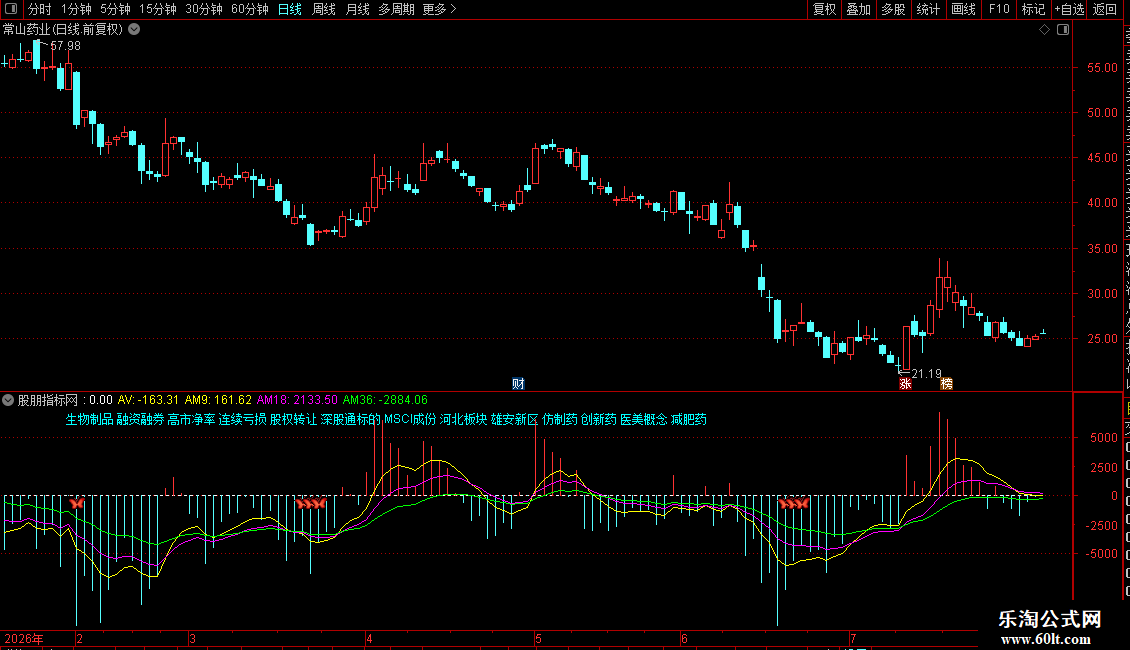This screenshot has width=1130, height=650.
Task: Open the 雄安新区 tag
Action: pyautogui.click(x=515, y=419)
